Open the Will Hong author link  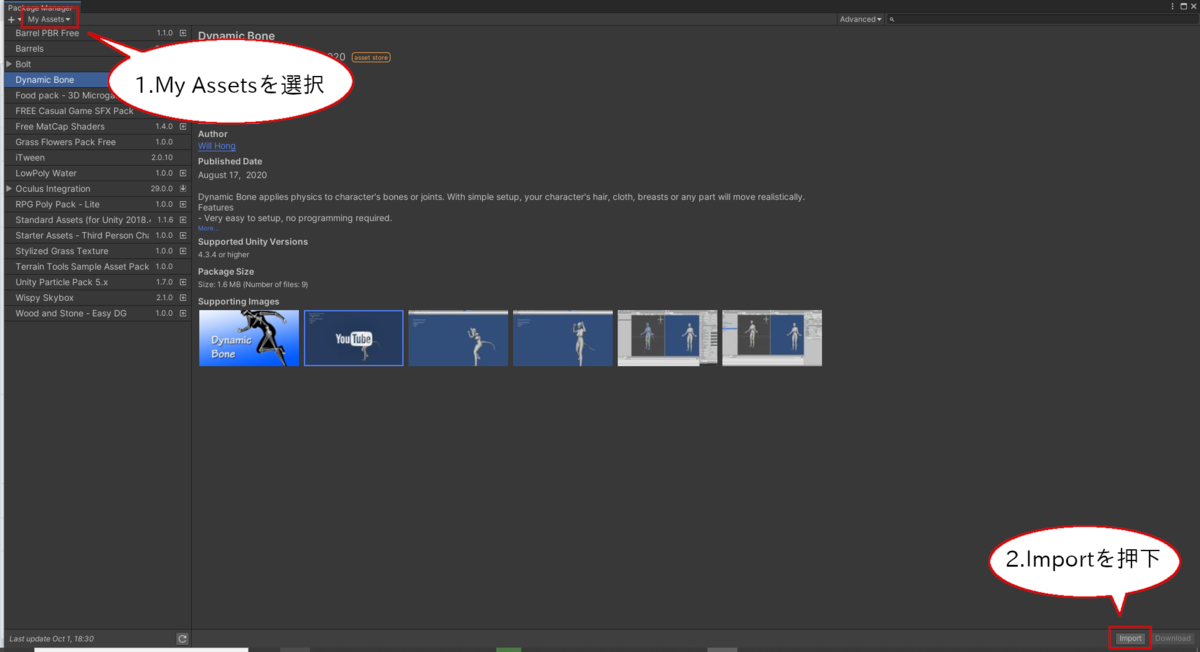pos(217,146)
